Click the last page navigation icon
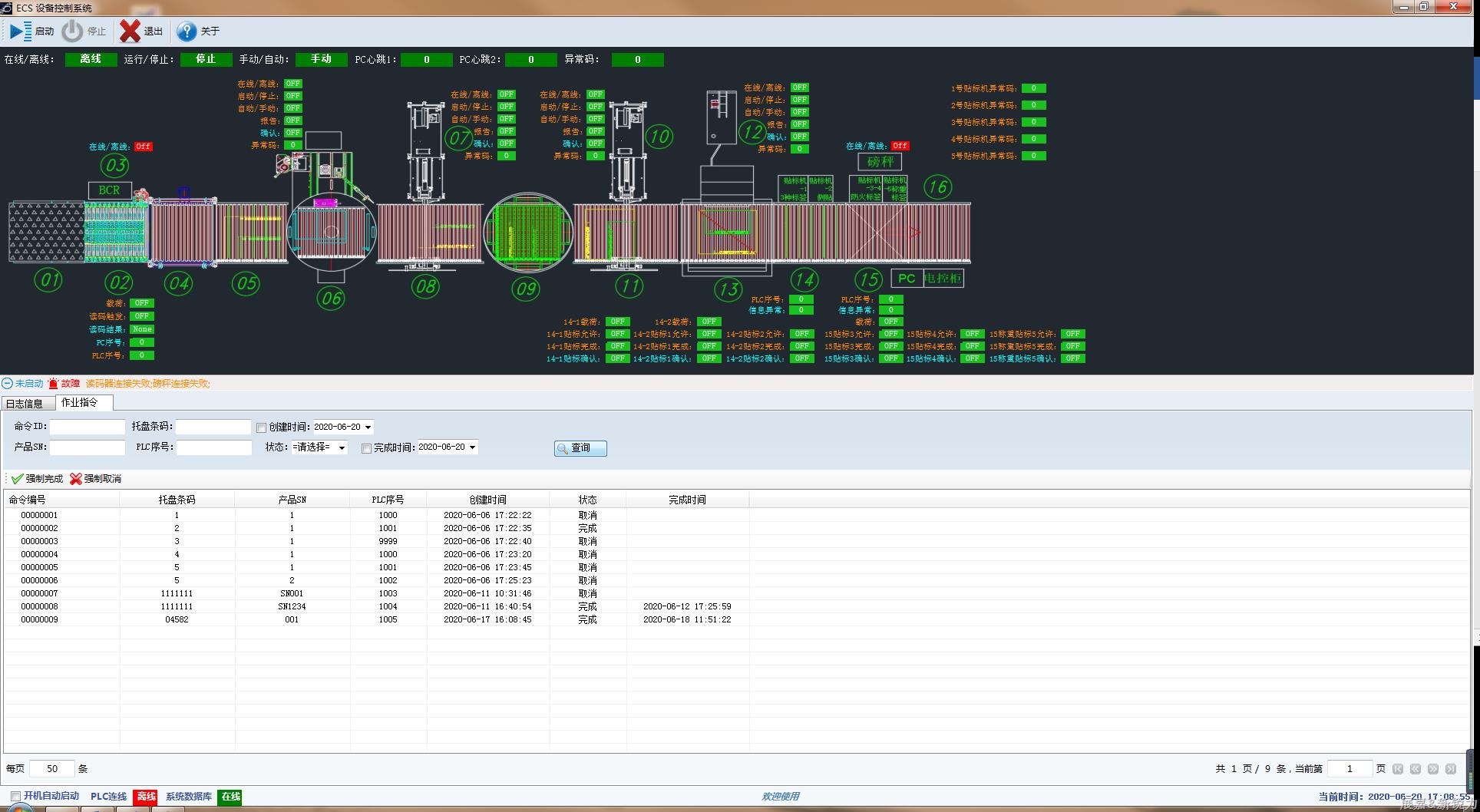The image size is (1480, 812). coord(1450,769)
